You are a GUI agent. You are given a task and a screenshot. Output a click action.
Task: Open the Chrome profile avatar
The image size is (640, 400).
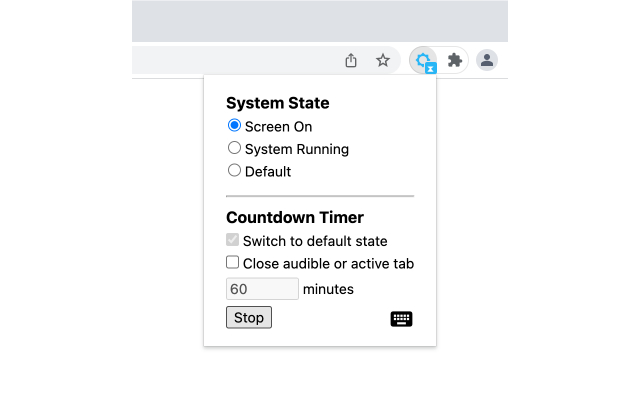coord(487,60)
